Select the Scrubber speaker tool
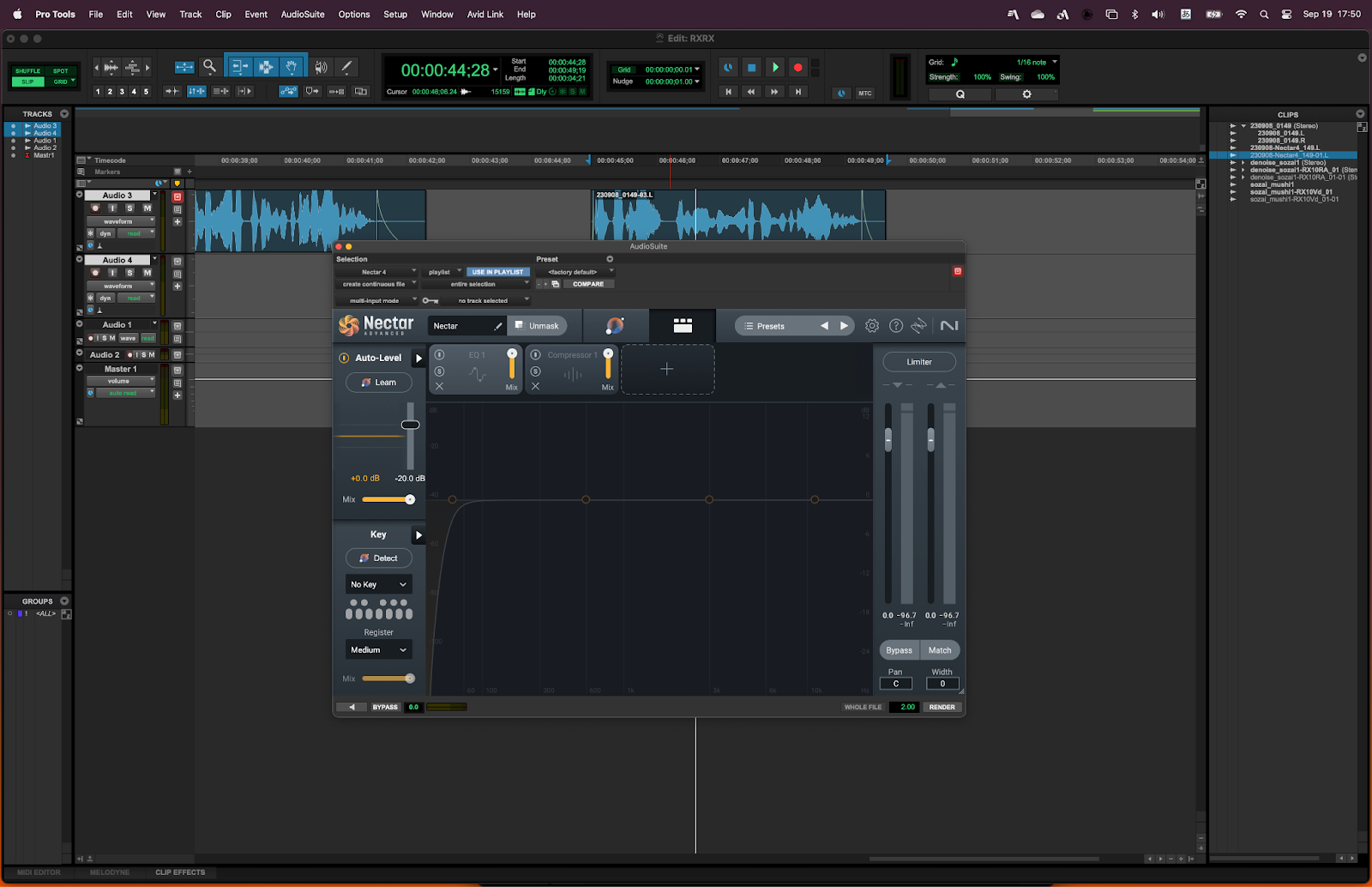The image size is (1372, 887). point(321,66)
